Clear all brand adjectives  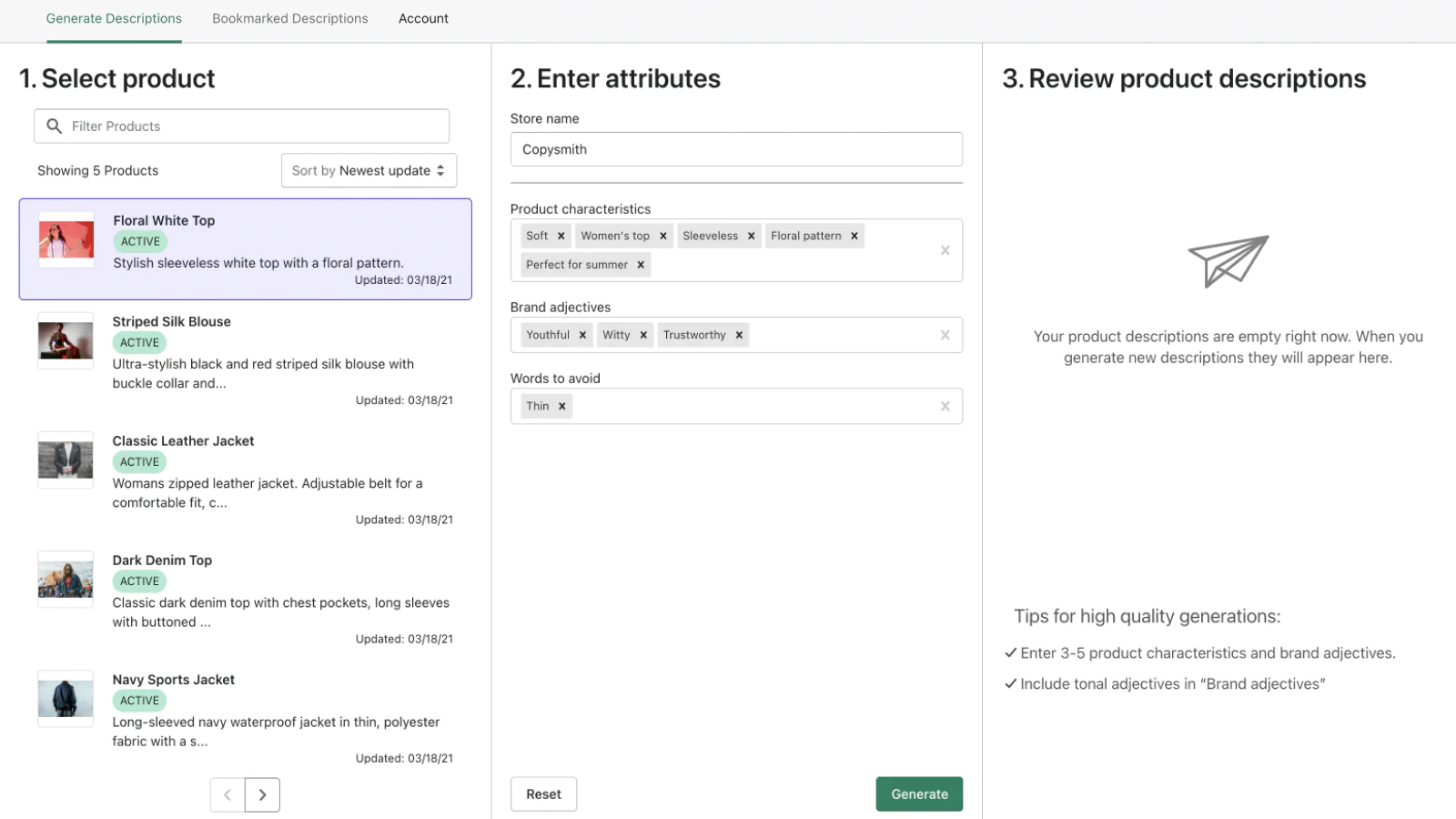pyautogui.click(x=945, y=335)
